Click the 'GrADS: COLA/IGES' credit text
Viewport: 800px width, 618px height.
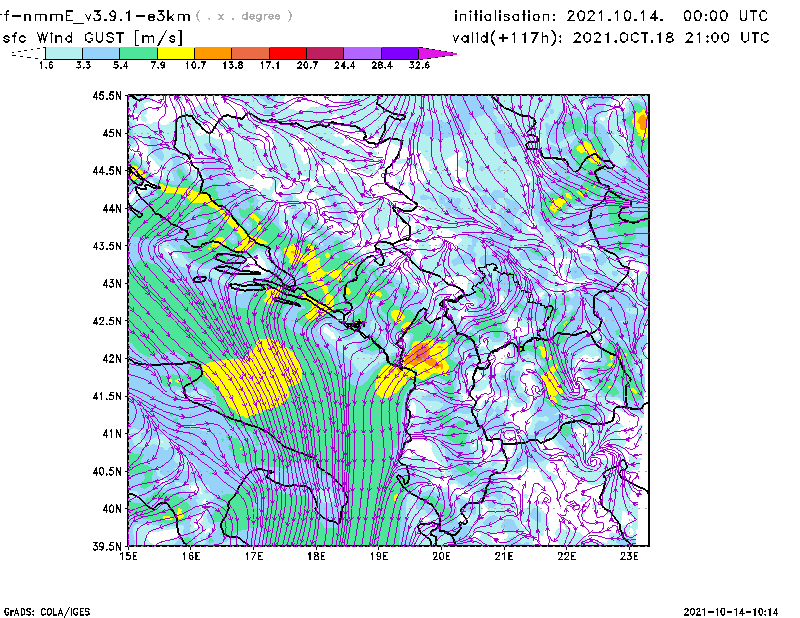tap(47, 612)
